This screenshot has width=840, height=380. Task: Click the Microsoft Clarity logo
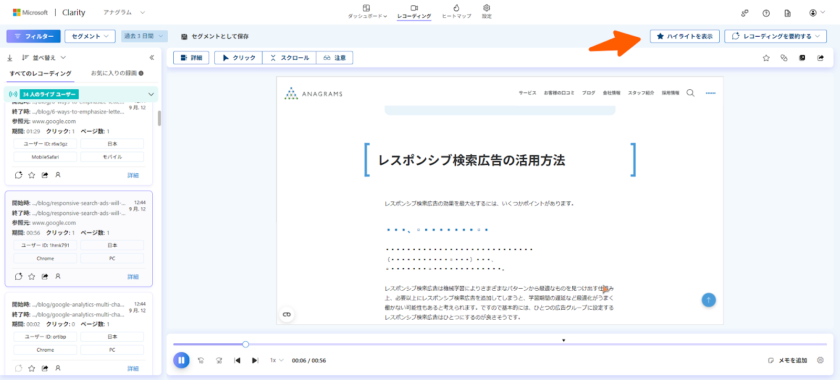49,12
